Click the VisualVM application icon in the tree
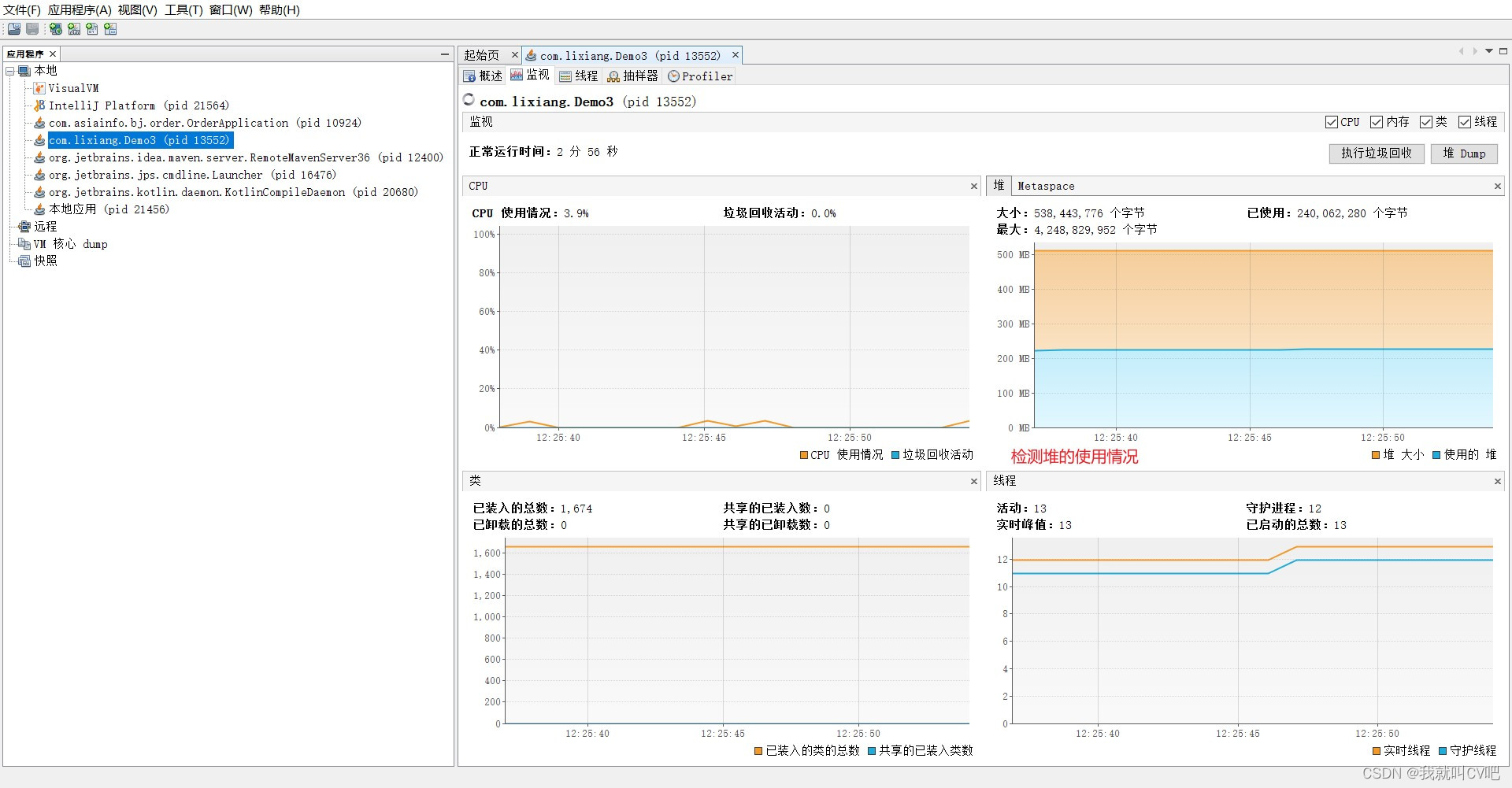Image resolution: width=1512 pixels, height=788 pixels. point(39,88)
